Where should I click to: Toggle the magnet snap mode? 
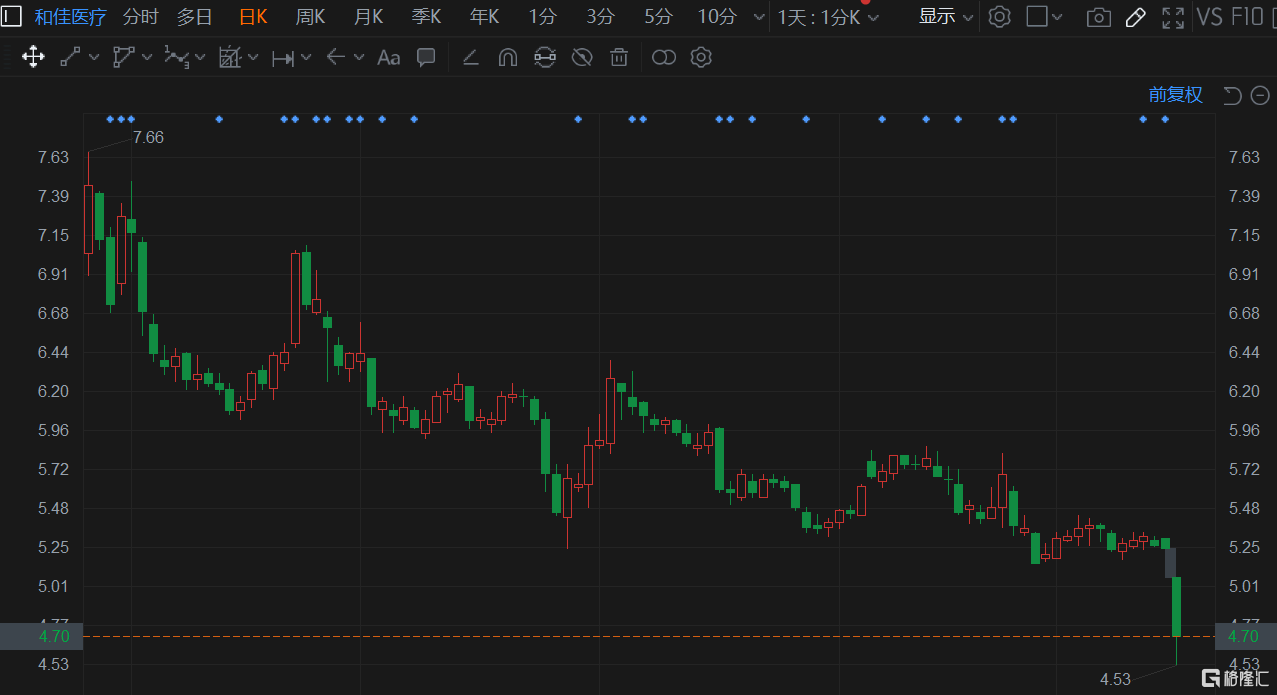pyautogui.click(x=507, y=57)
